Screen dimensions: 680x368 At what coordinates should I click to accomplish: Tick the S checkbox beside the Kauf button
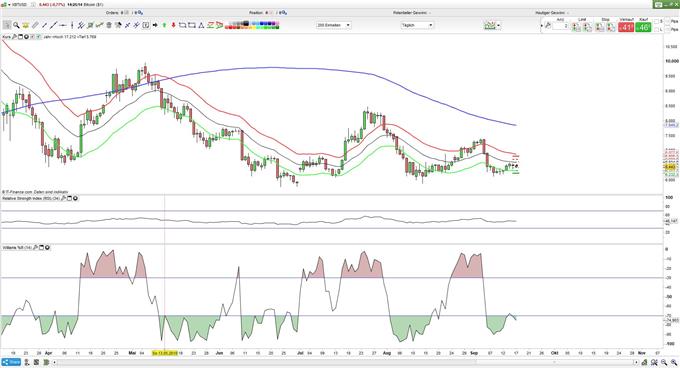click(x=656, y=21)
